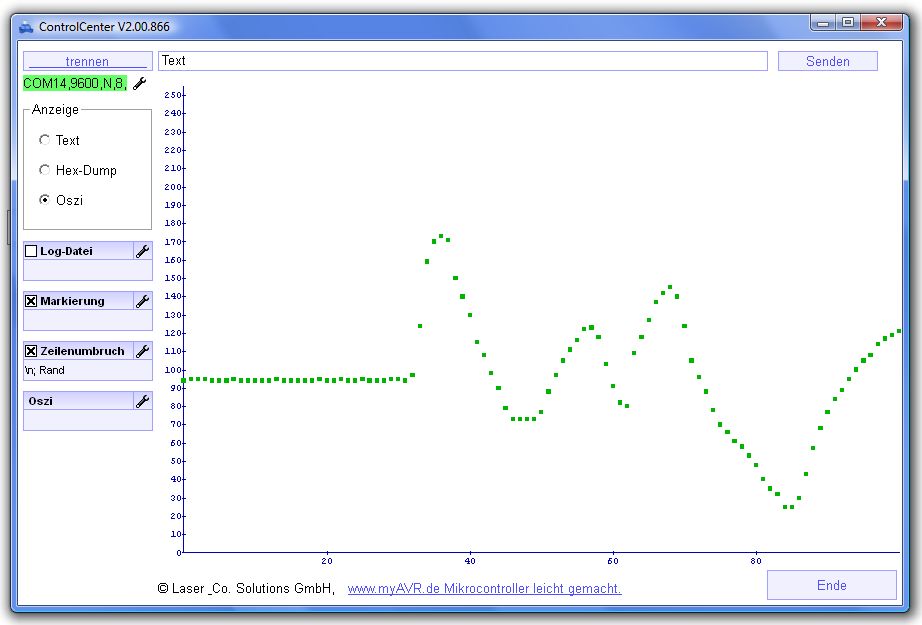
Task: Enable the Log-Datei checkbox
Action: point(31,251)
